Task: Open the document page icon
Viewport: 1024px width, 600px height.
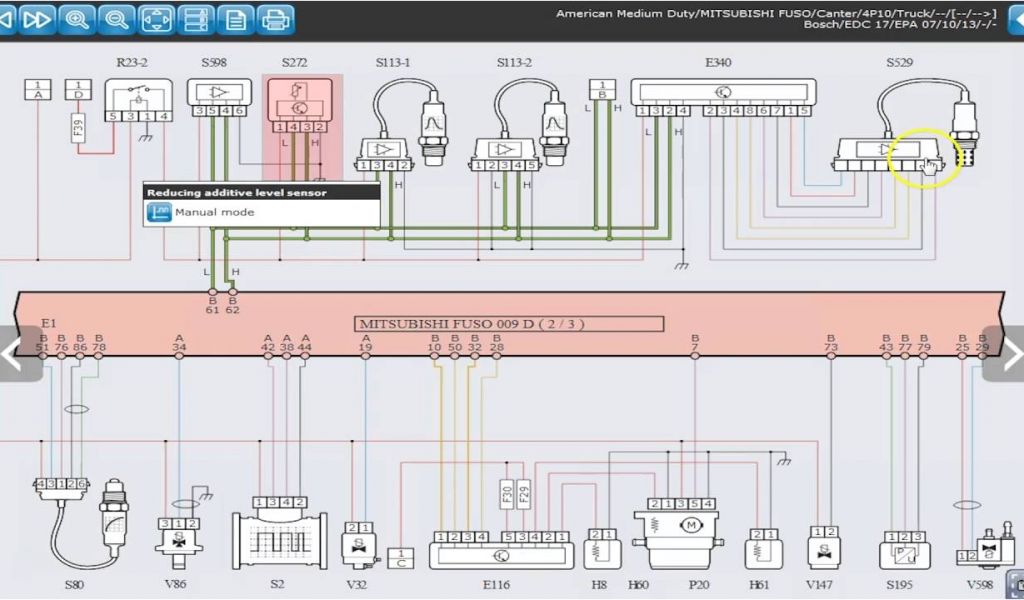Action: [236, 18]
